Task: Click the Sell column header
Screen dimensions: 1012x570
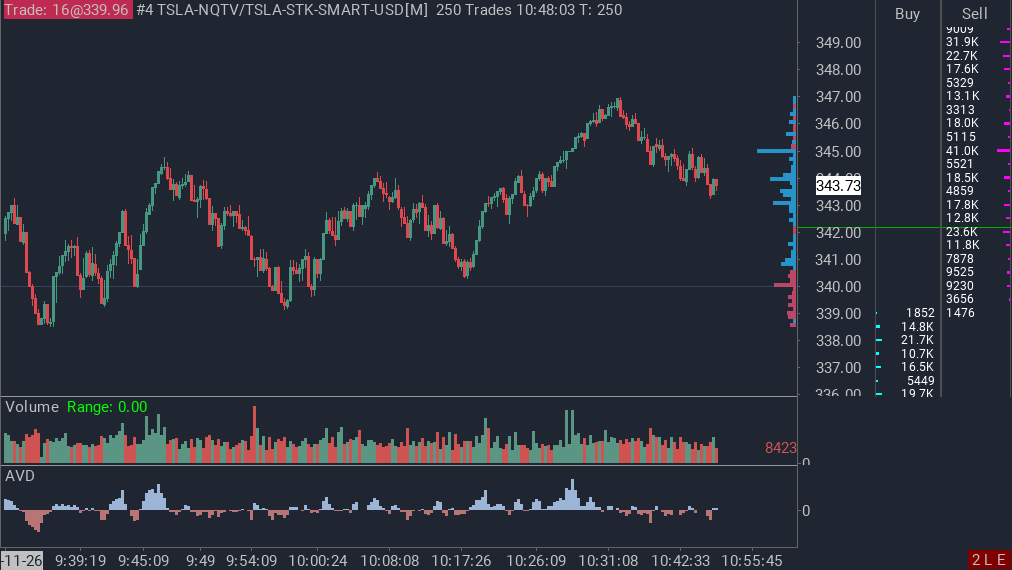Action: [974, 14]
